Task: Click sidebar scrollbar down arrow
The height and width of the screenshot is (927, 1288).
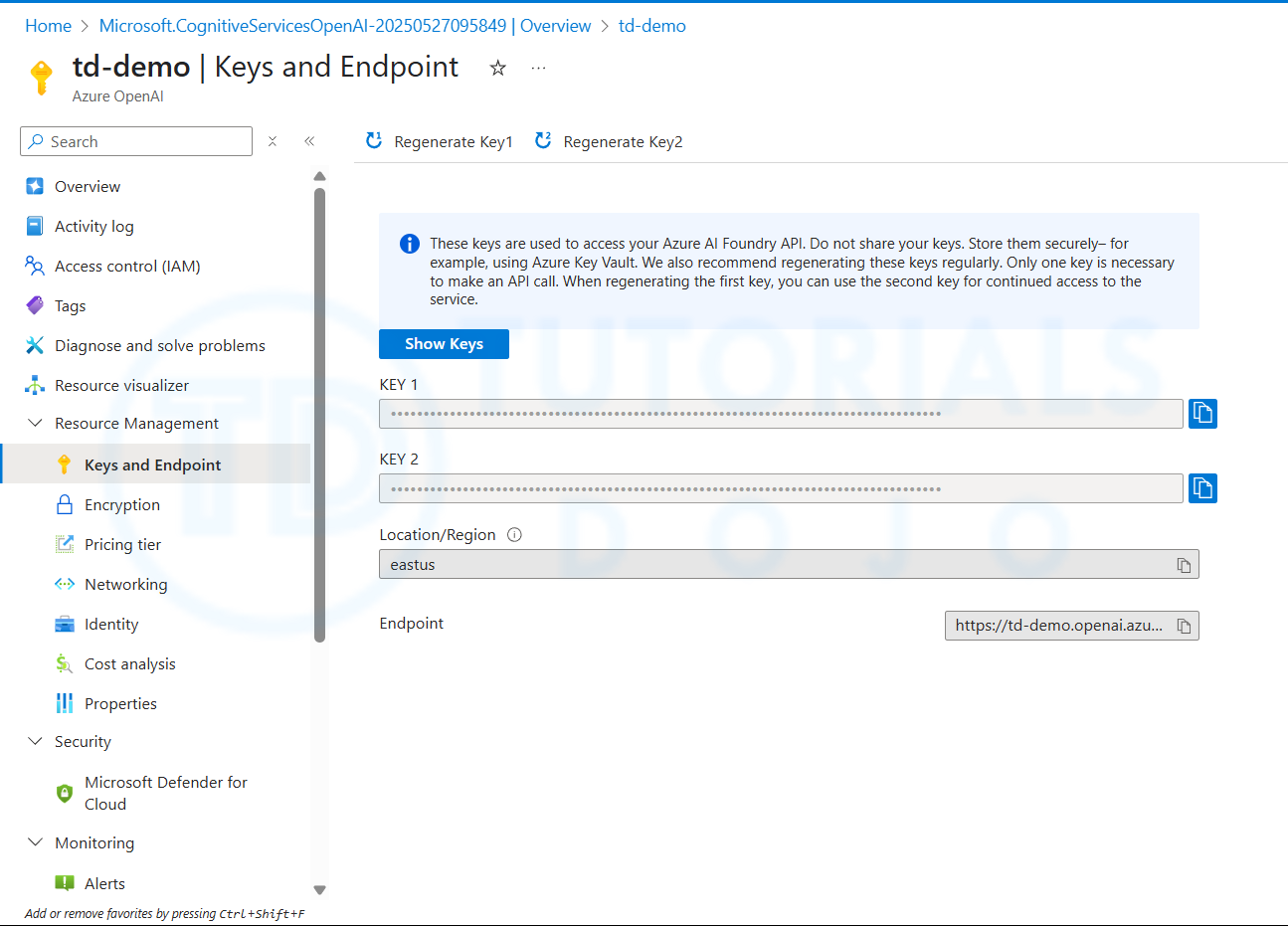Action: (x=319, y=890)
